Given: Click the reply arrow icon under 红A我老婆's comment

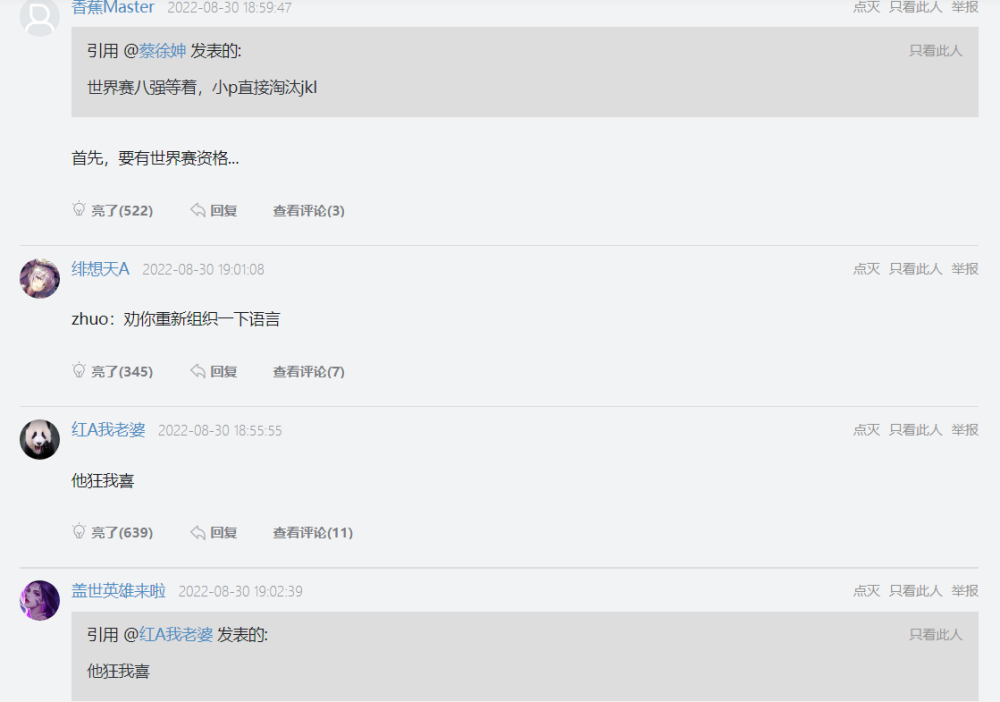Looking at the screenshot, I should (199, 532).
